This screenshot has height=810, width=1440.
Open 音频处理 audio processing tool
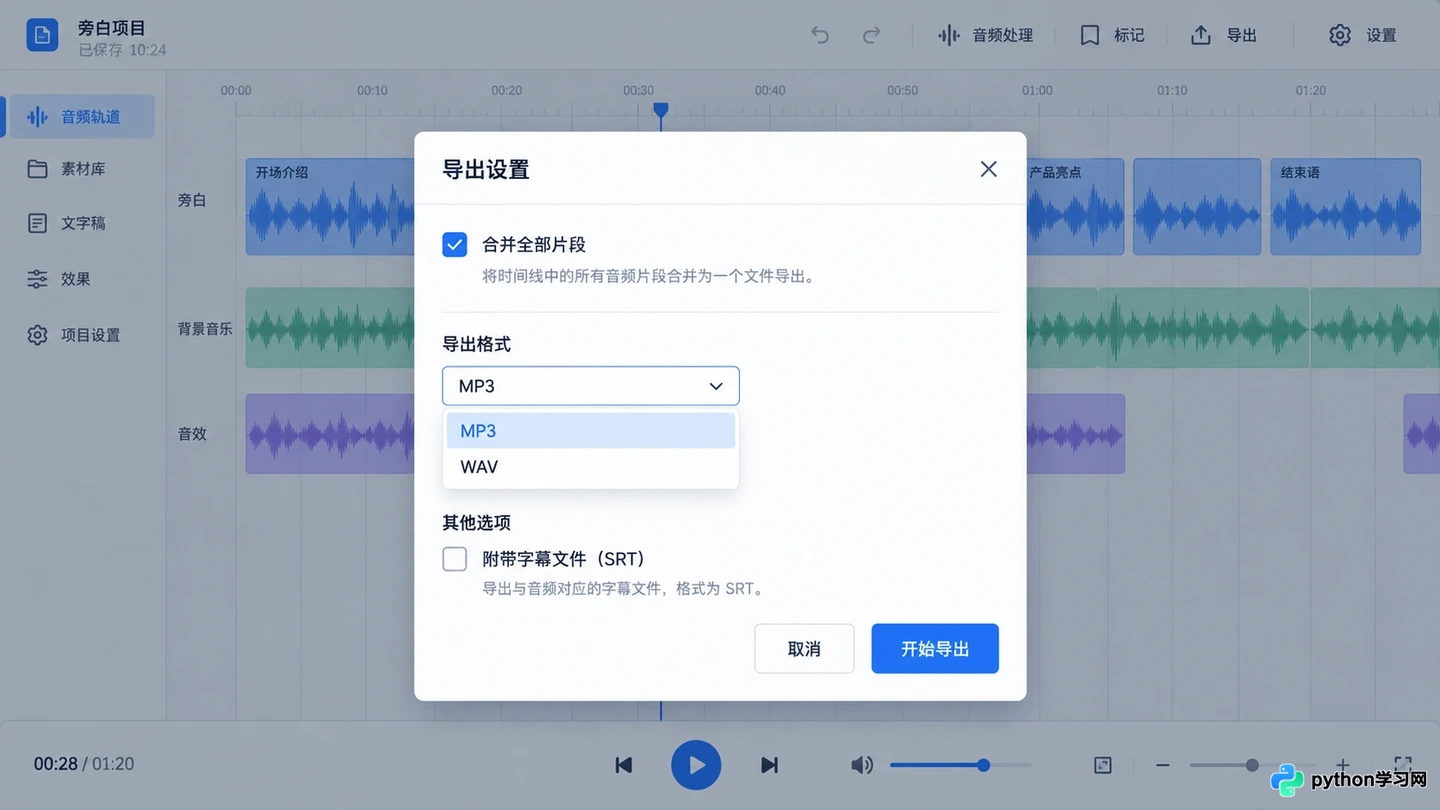(985, 35)
